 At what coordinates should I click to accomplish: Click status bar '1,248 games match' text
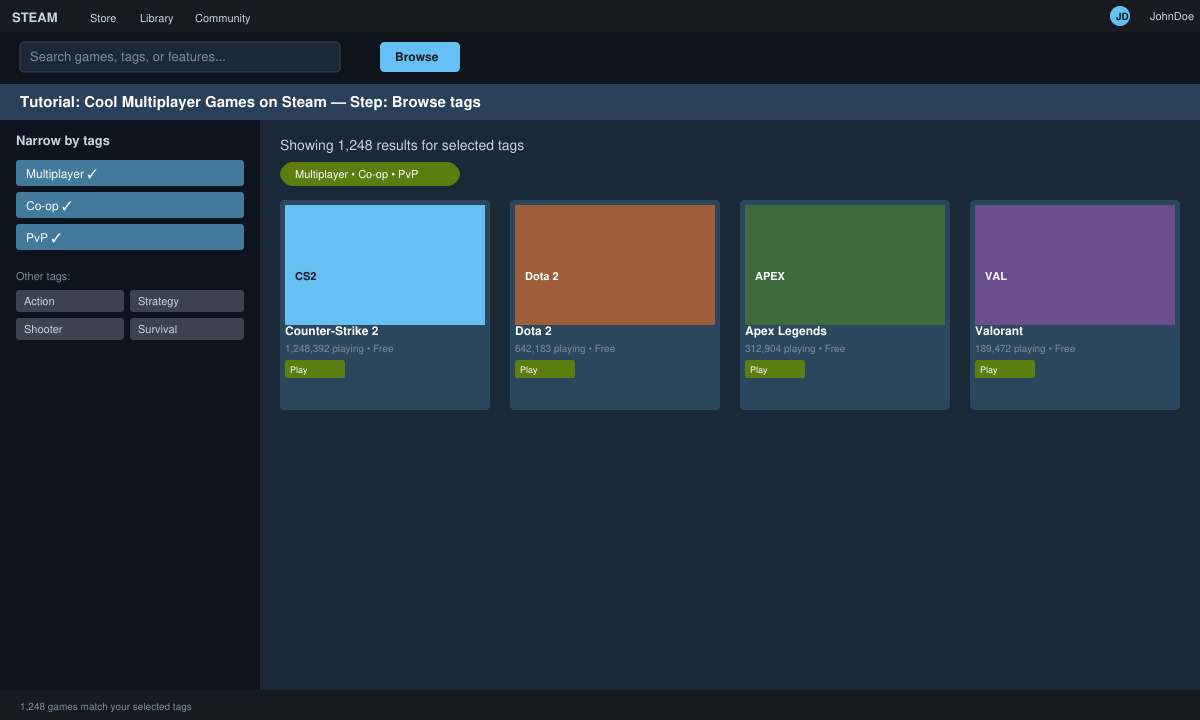point(106,707)
